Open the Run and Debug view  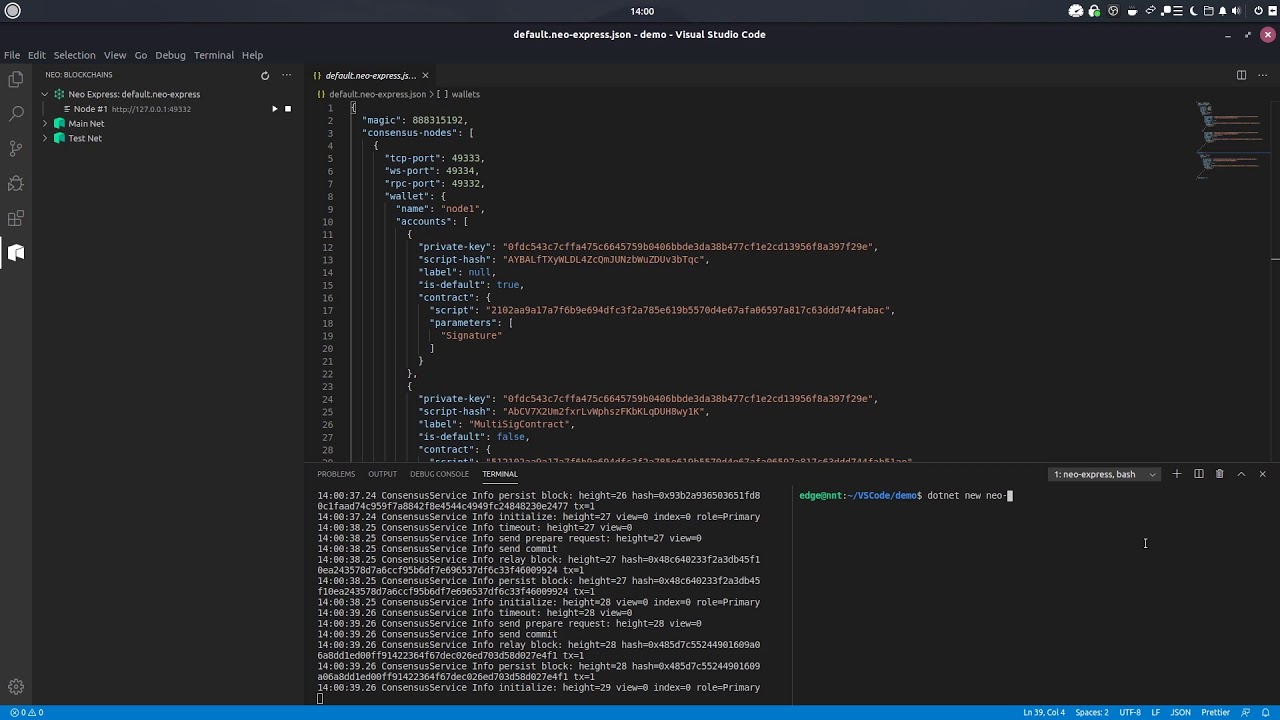click(16, 184)
